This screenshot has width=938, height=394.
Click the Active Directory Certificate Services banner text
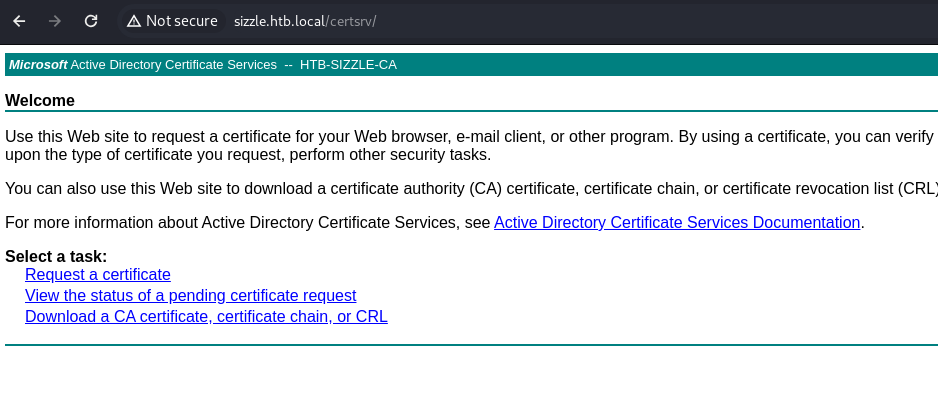coord(173,65)
